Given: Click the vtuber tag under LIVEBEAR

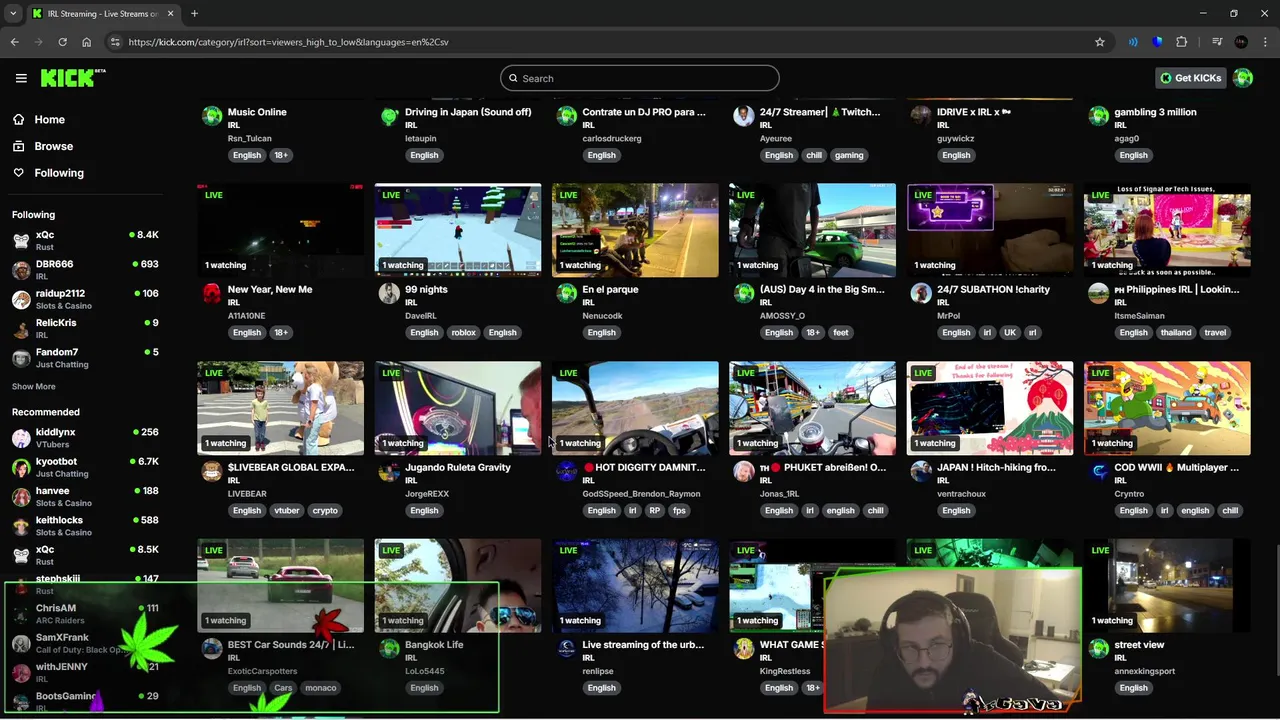Looking at the screenshot, I should click(x=286, y=511).
